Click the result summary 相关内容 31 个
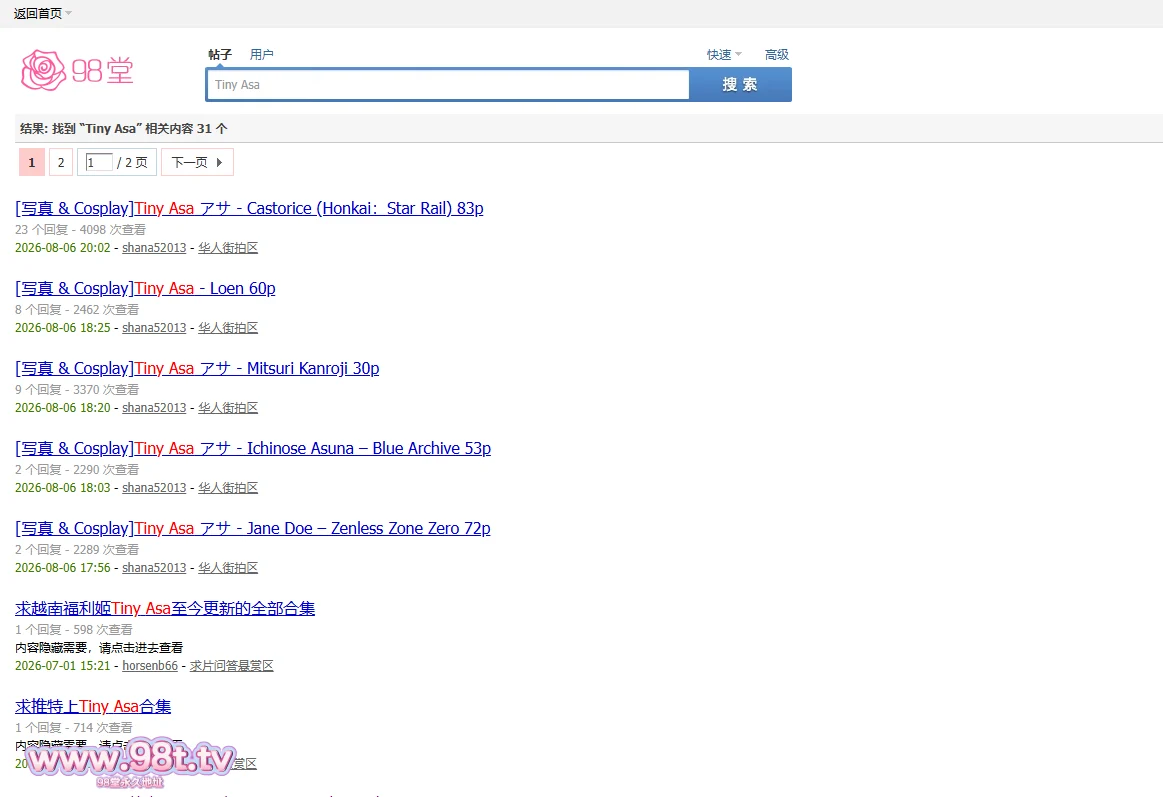The image size is (1163, 797). click(186, 128)
